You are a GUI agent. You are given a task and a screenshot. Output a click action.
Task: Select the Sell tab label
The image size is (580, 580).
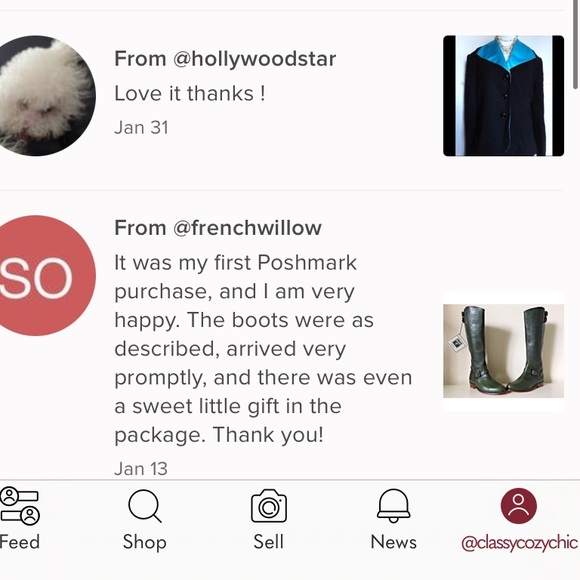(x=269, y=542)
